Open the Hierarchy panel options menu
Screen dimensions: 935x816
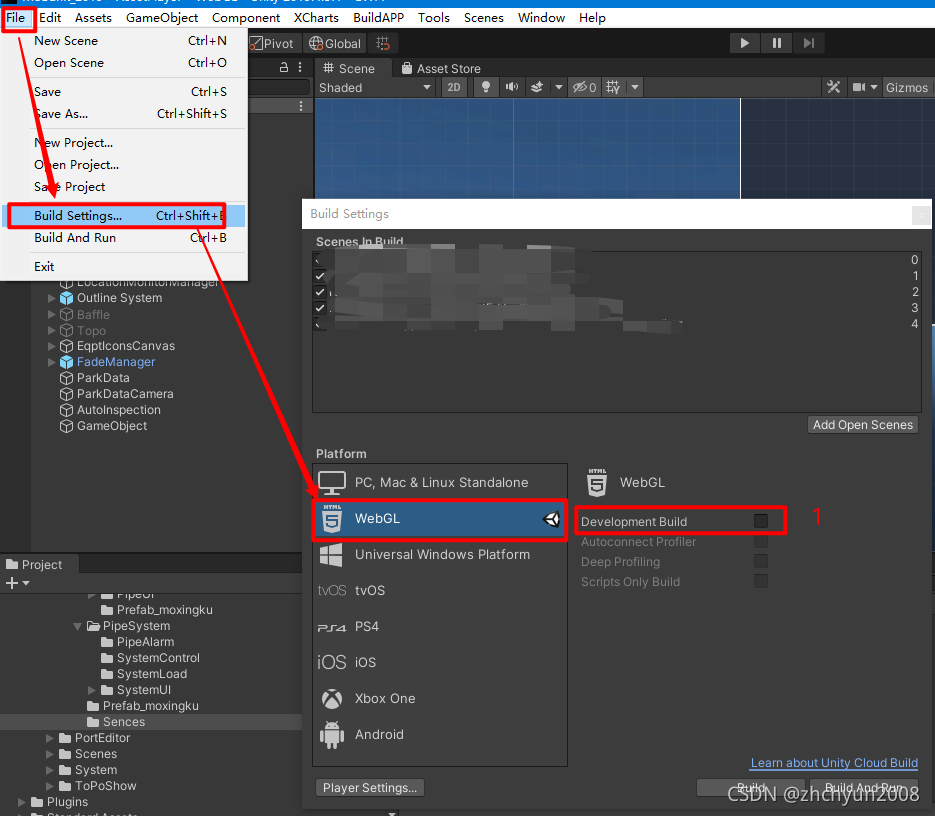click(300, 67)
